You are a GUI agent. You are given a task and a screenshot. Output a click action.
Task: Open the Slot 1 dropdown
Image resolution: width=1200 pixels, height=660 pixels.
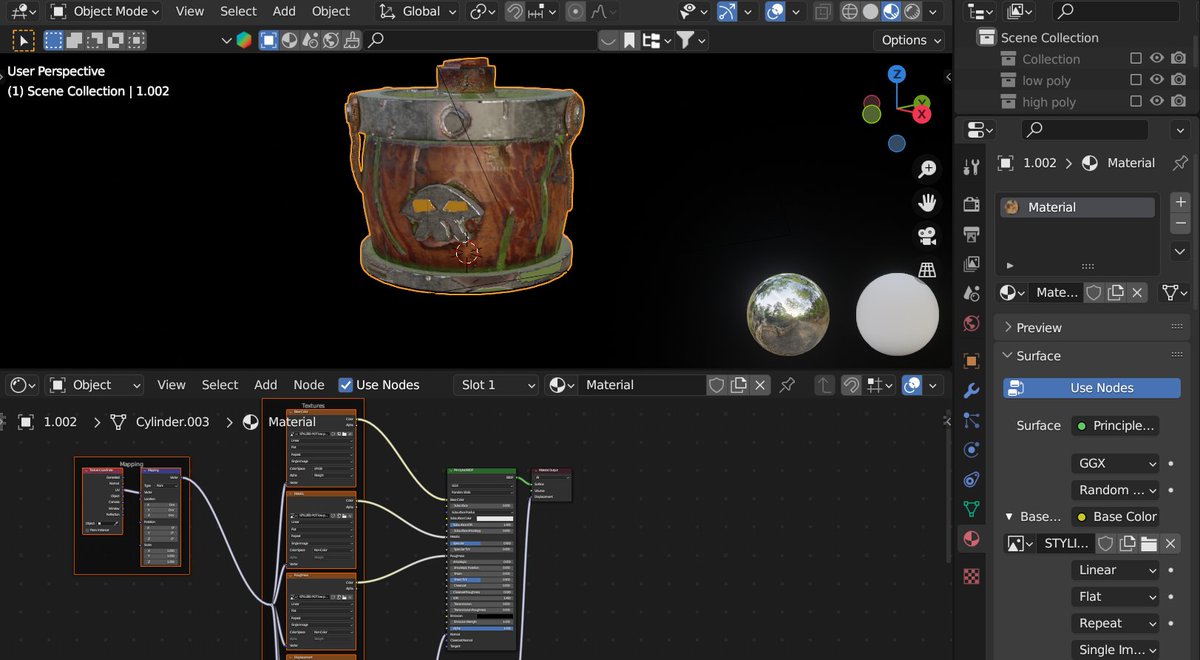click(x=496, y=385)
